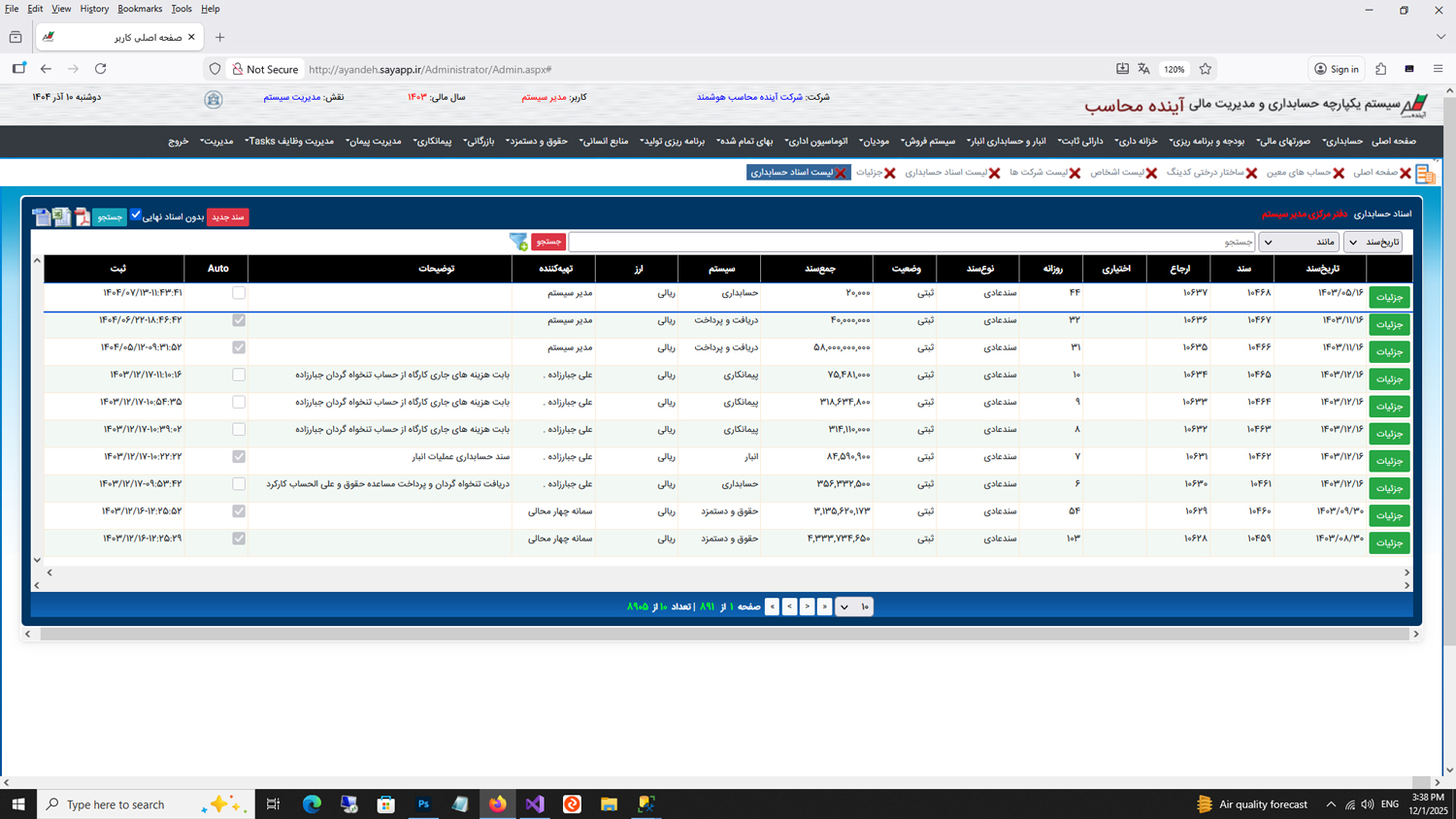Click the Firefox translate page icon

(1143, 69)
